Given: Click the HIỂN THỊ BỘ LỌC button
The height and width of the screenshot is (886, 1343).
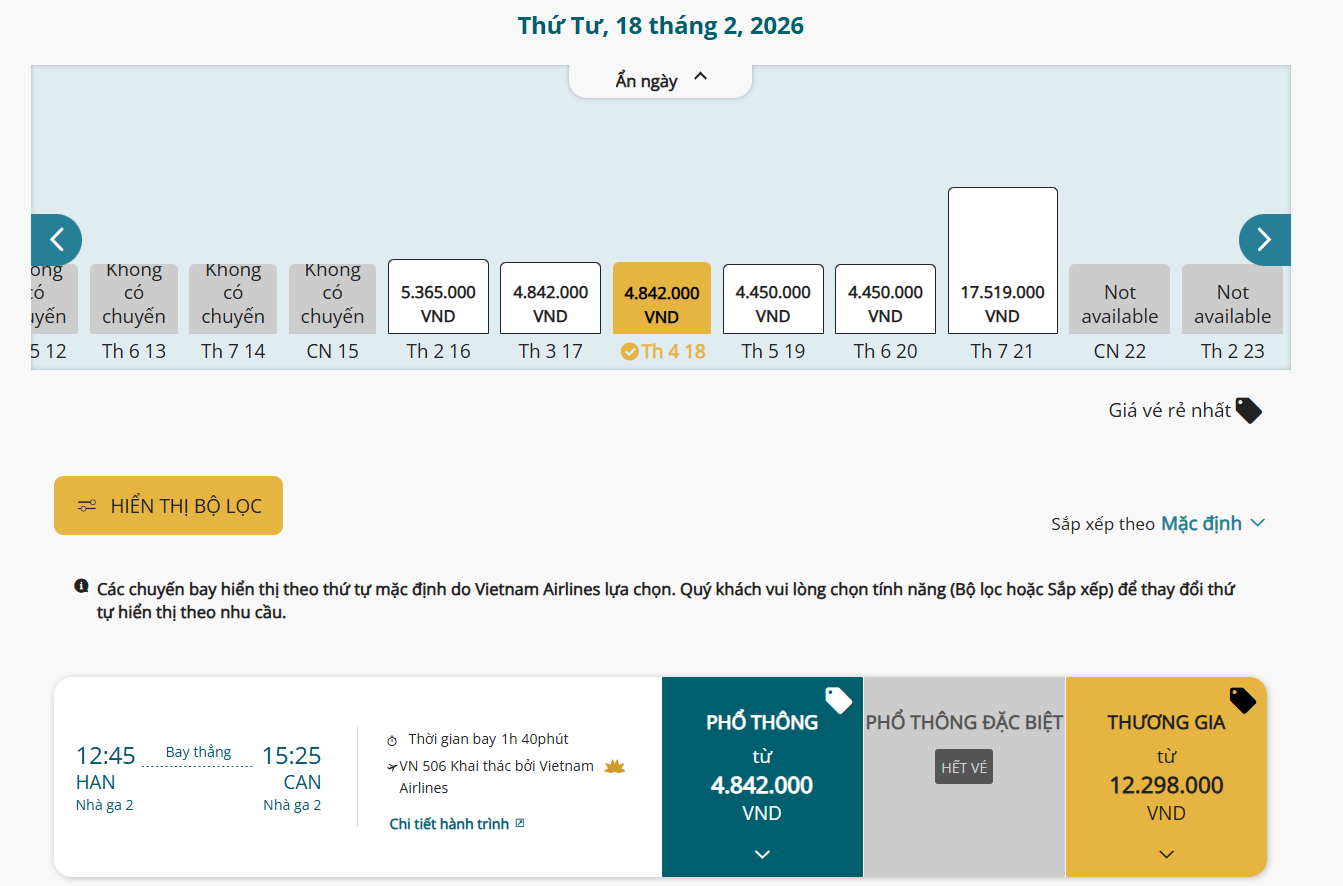Looking at the screenshot, I should point(168,506).
